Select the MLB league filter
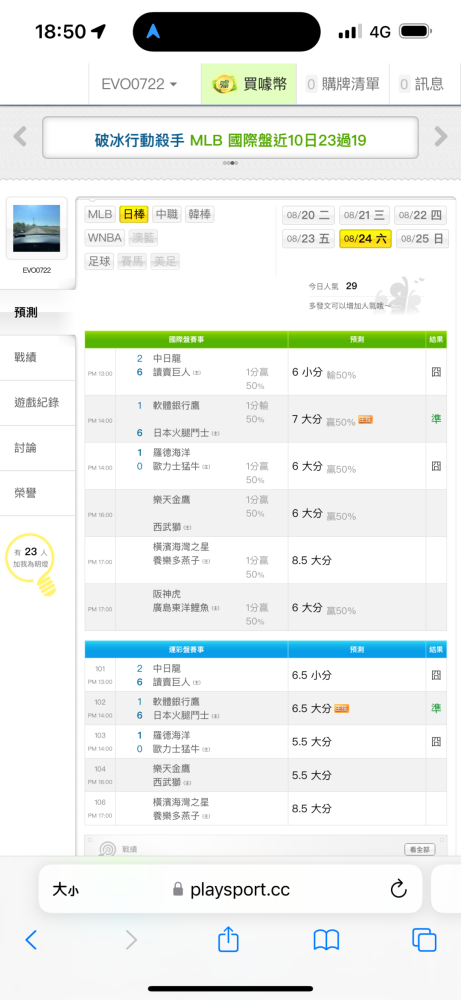The width and height of the screenshot is (461, 1000). click(100, 214)
